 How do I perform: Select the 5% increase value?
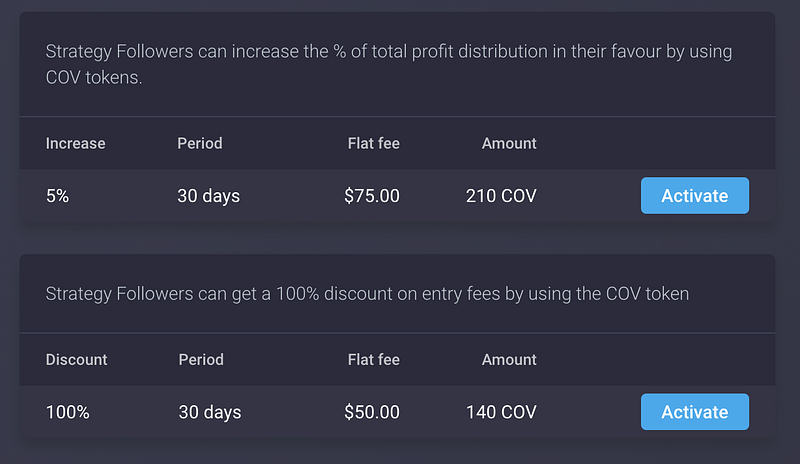pos(58,196)
